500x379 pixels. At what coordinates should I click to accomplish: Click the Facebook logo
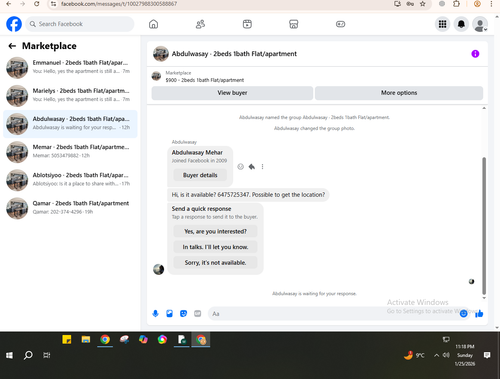[x=14, y=24]
